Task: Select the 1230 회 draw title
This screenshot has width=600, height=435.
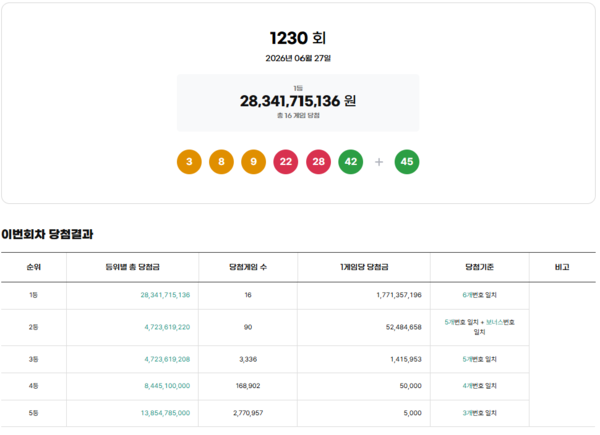Action: tap(298, 38)
